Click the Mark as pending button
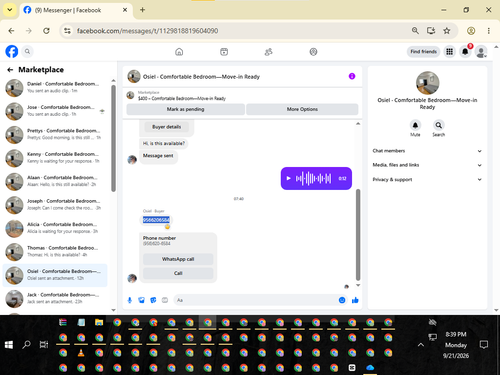500x375 pixels. point(185,109)
